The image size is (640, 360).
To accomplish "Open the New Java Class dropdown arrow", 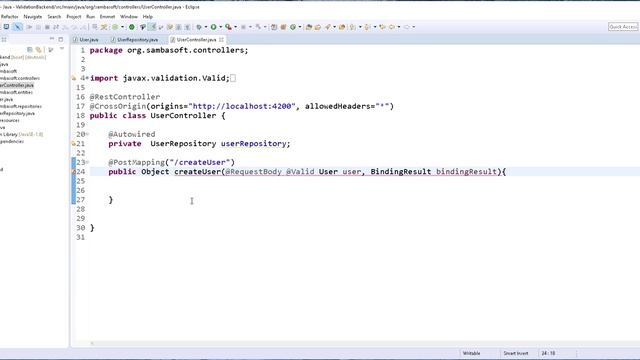I will point(300,27).
